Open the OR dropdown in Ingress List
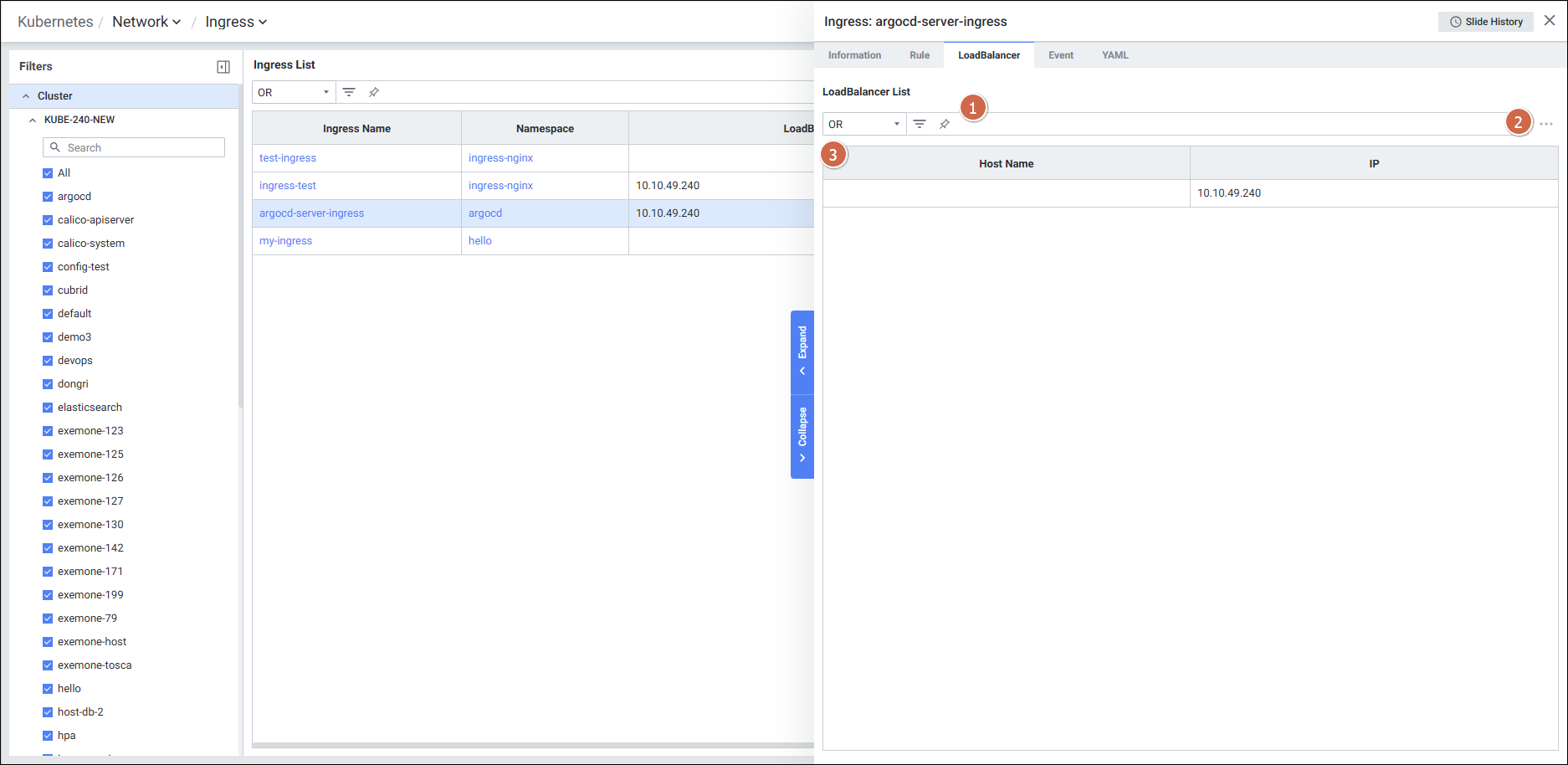 294,92
